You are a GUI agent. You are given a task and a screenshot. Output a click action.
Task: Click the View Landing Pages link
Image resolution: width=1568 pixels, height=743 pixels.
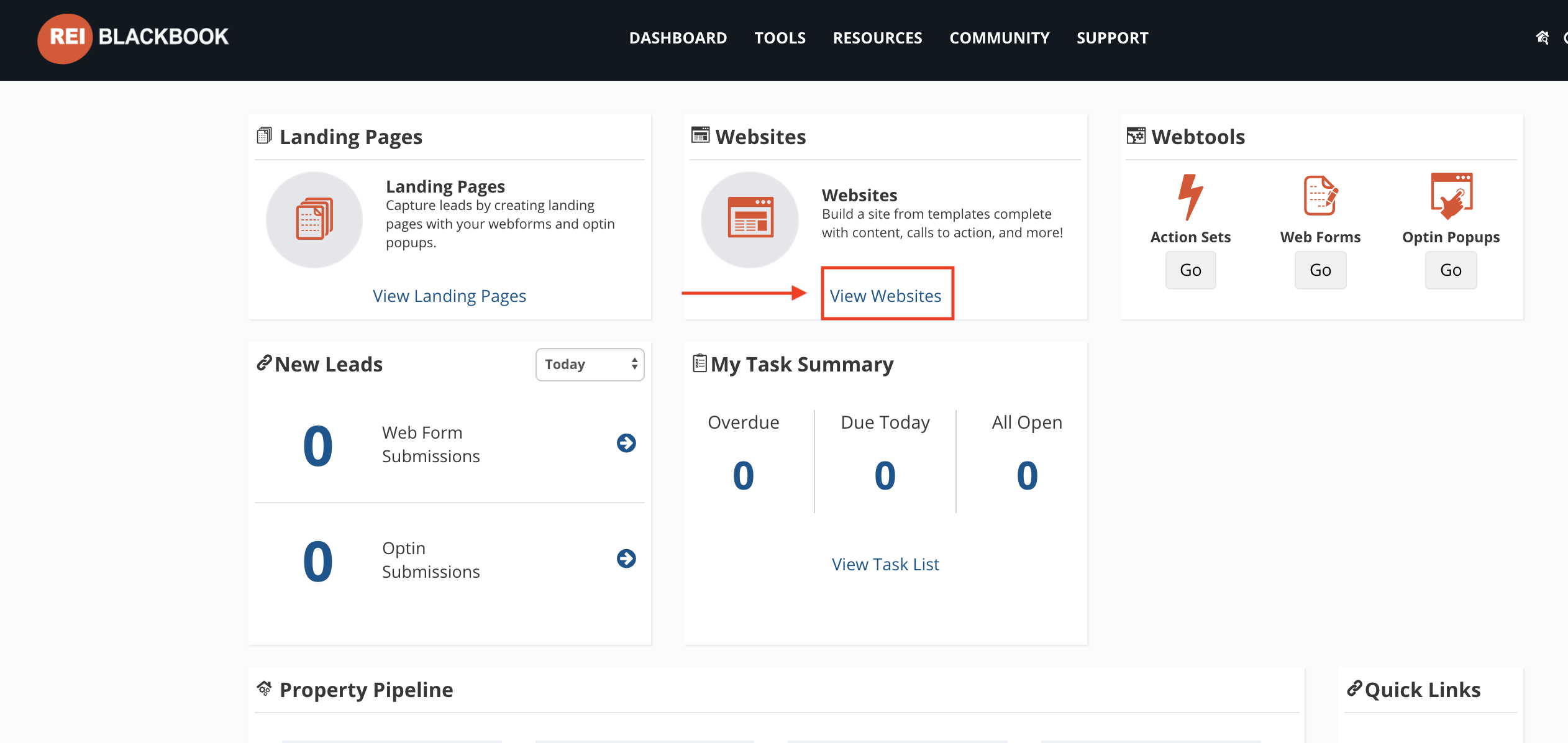point(449,296)
